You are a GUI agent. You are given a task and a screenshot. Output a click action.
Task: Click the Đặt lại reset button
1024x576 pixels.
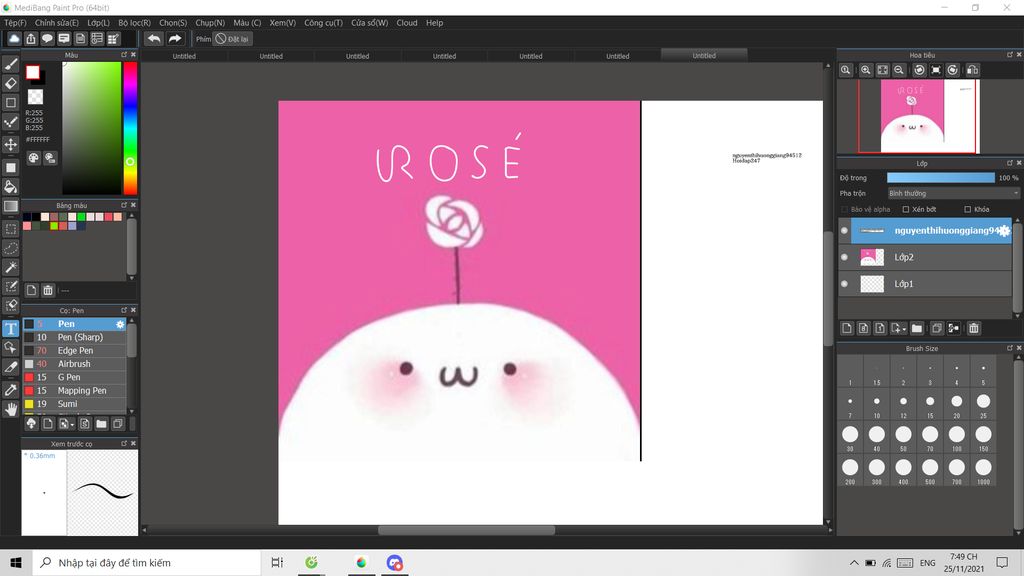pos(232,39)
